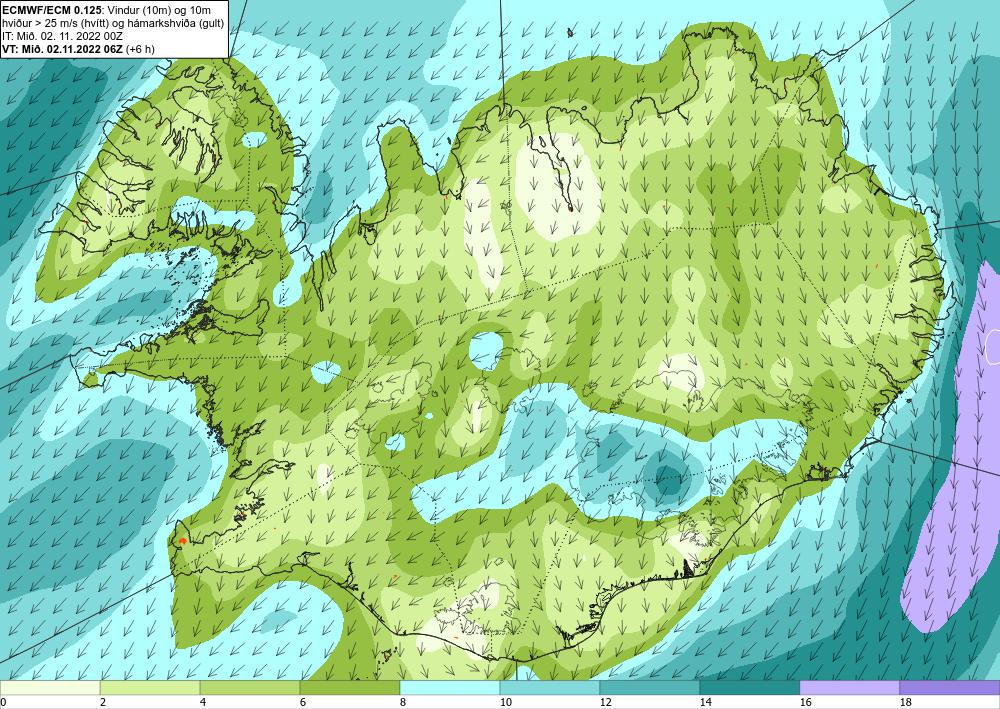1000x709 pixels.
Task: Pick the 14–16 m/s dark teal legend swatch
Action: click(x=750, y=687)
